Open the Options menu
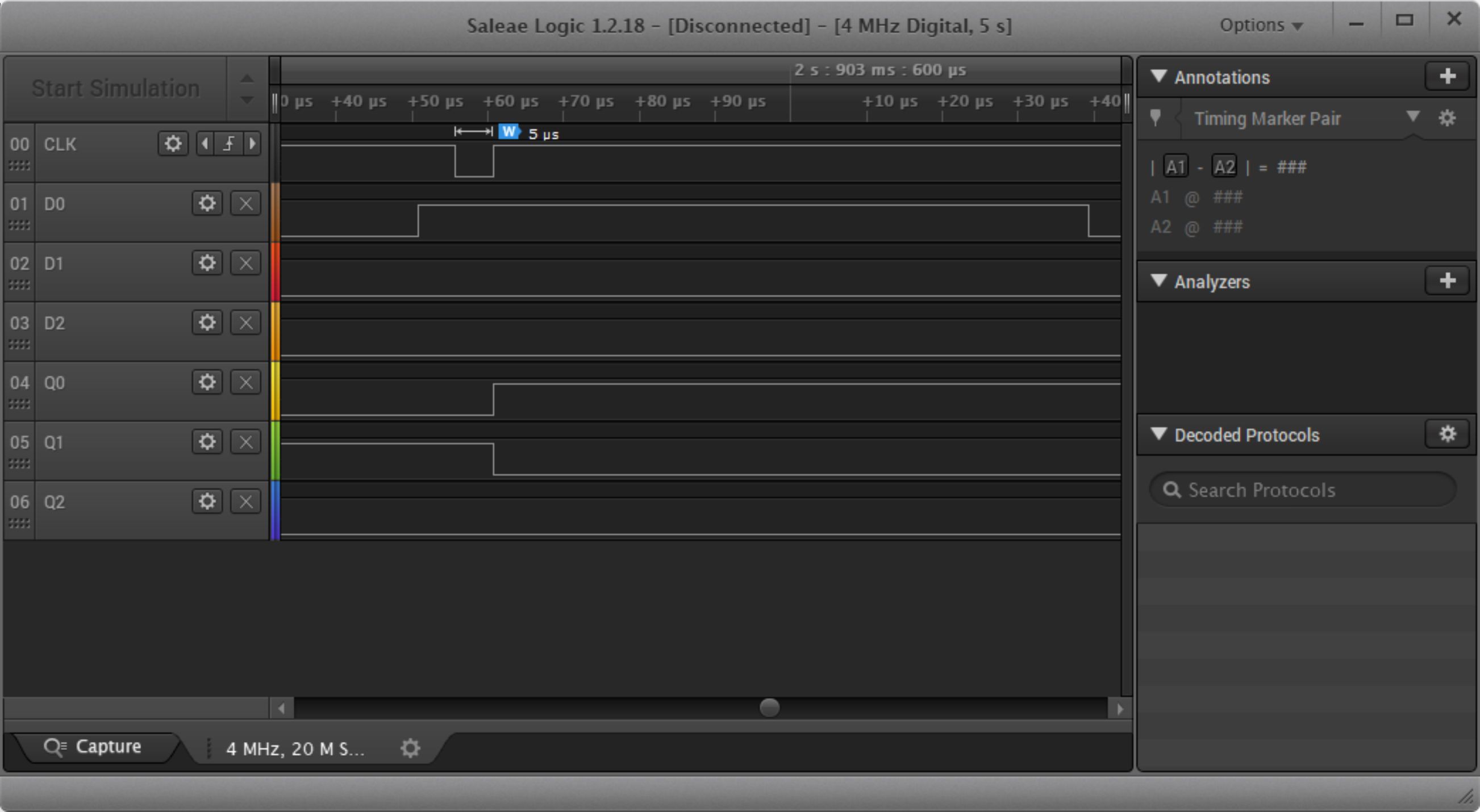The width and height of the screenshot is (1480, 812). point(1261,25)
